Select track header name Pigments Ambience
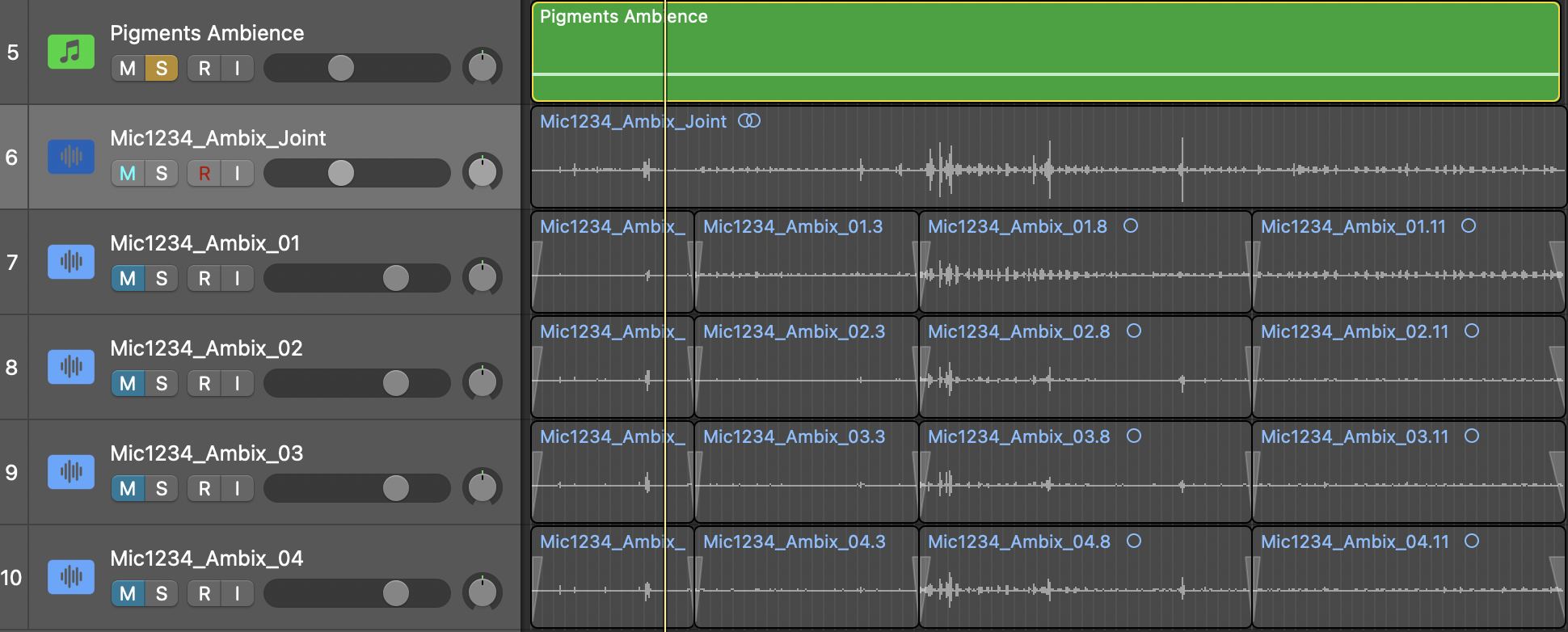Viewport: 1568px width, 632px height. point(207,33)
